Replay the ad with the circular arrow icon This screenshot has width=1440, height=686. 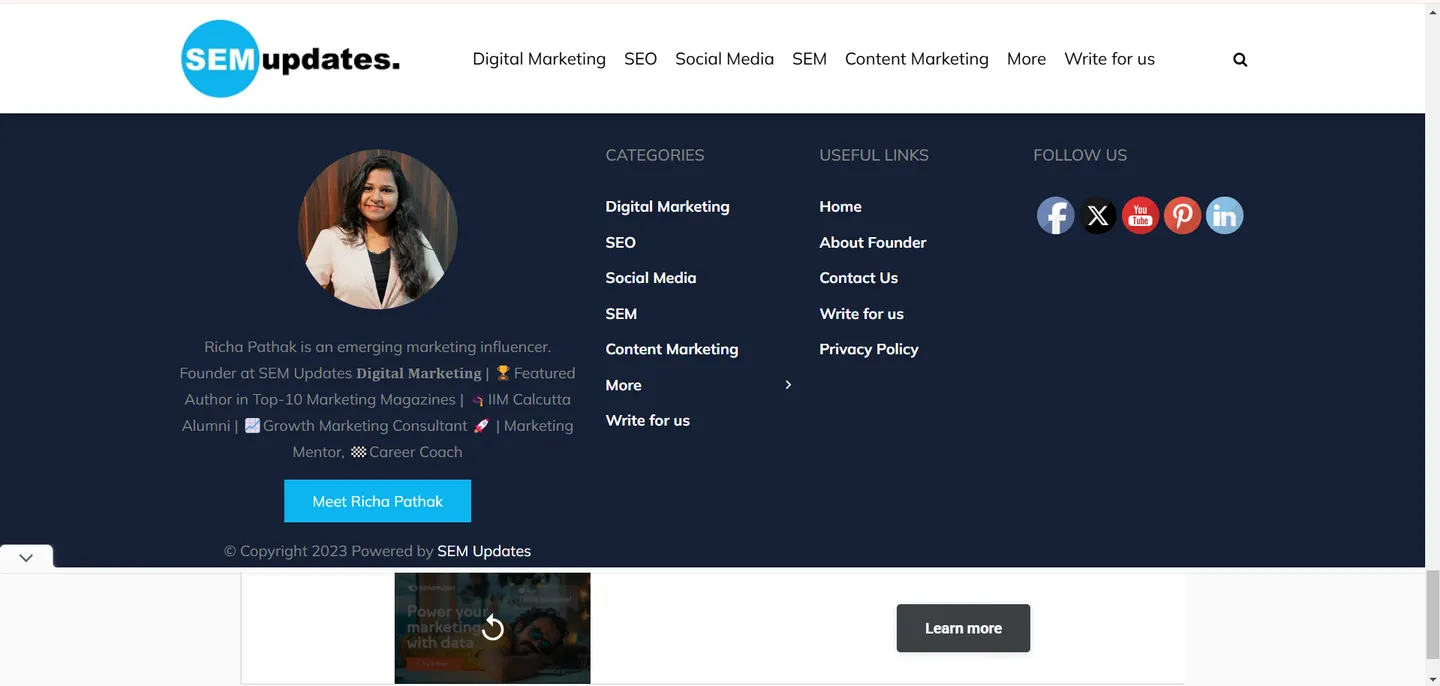click(493, 627)
